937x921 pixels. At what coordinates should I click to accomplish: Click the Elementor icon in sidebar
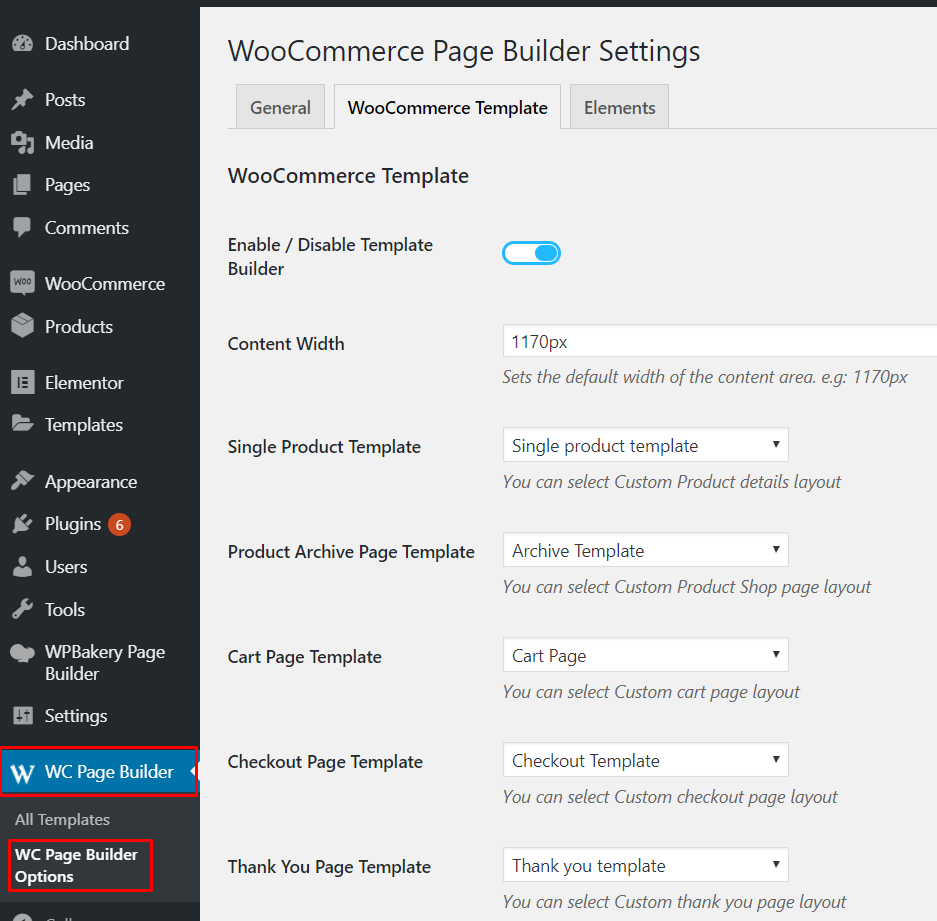click(22, 383)
